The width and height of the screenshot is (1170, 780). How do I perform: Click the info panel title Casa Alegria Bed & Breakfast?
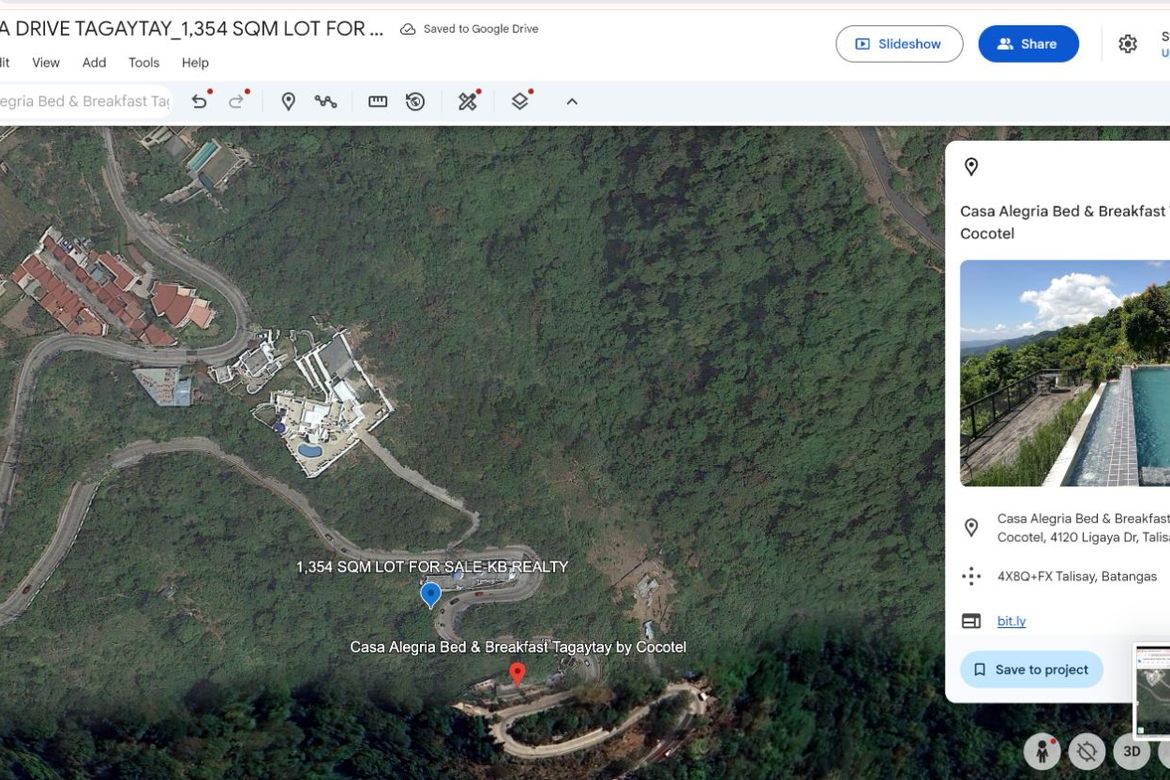coord(1065,222)
